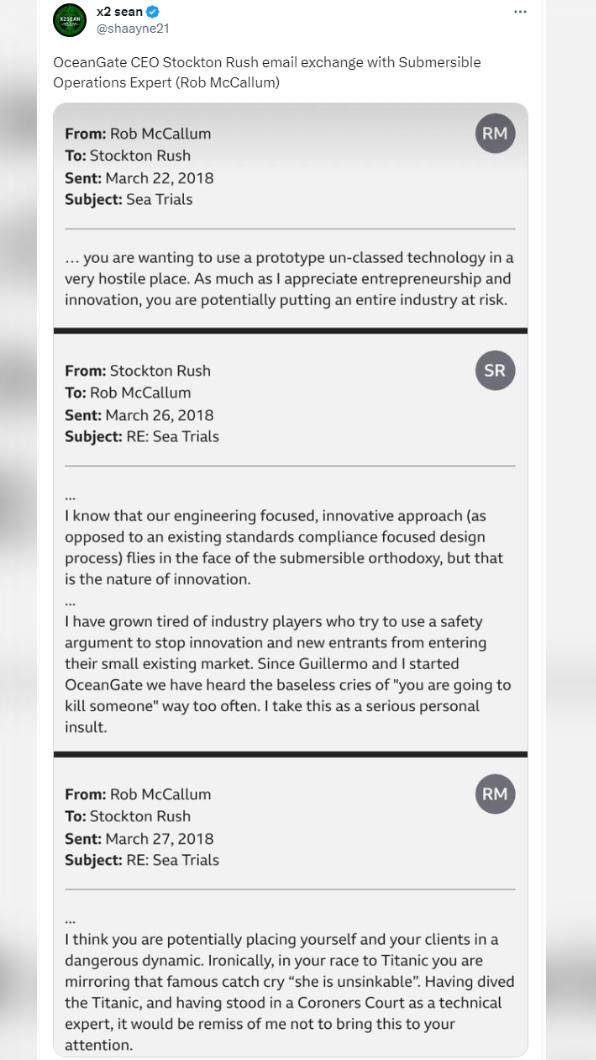
Task: Click the 'From: Stockton Rush' header line
Action: [x=138, y=370]
